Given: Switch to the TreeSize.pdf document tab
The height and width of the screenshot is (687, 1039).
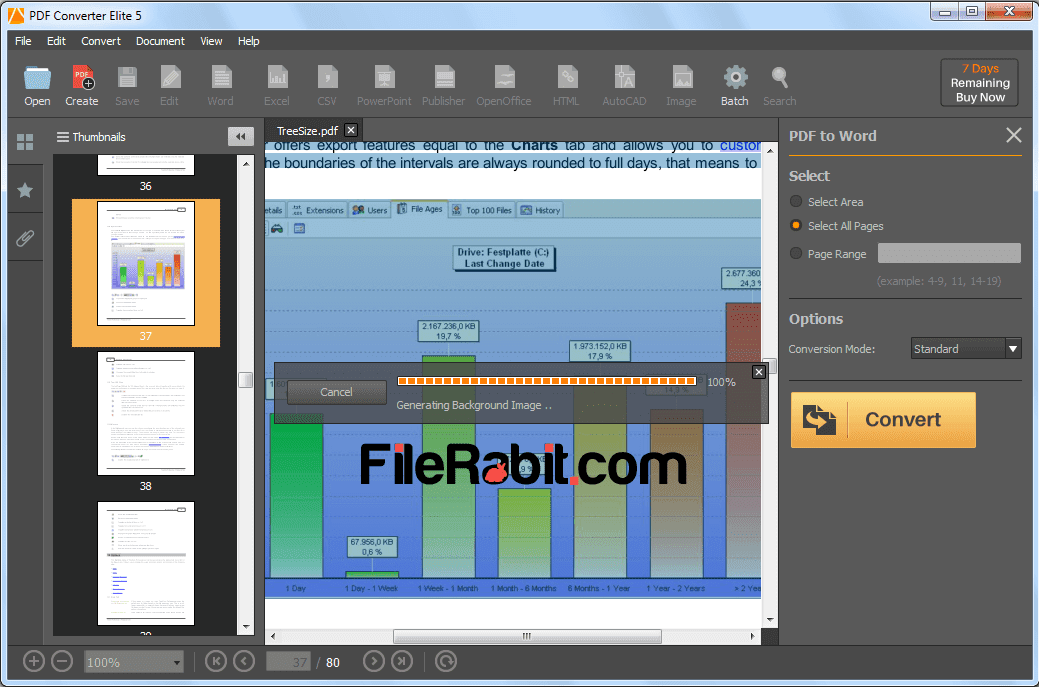Looking at the screenshot, I should [x=307, y=131].
